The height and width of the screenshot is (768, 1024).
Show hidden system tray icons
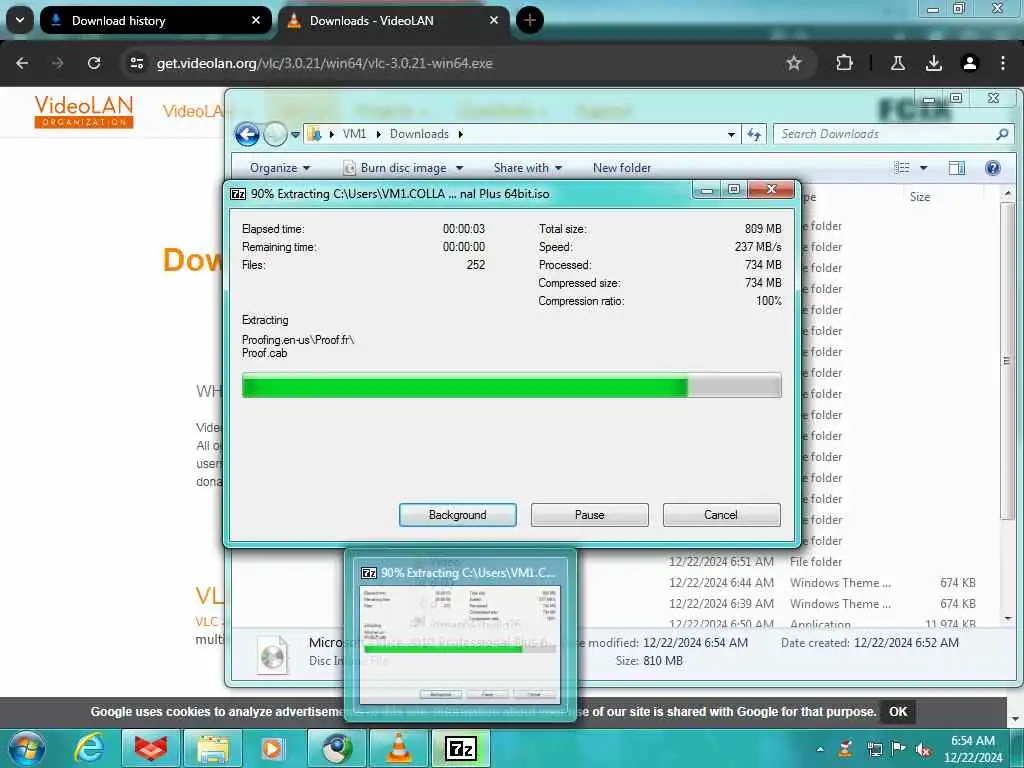point(820,749)
